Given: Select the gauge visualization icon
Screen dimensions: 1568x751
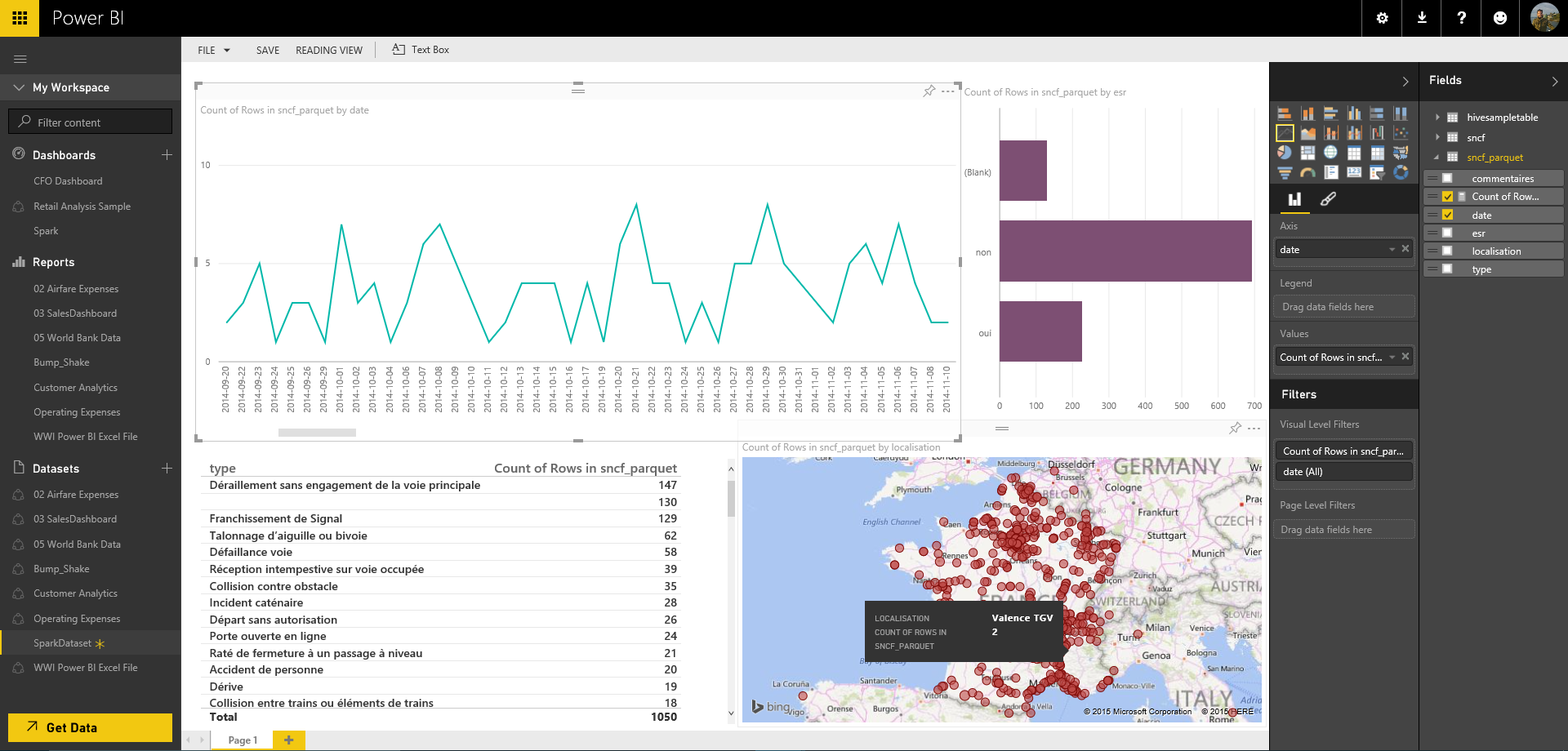Looking at the screenshot, I should [1307, 172].
